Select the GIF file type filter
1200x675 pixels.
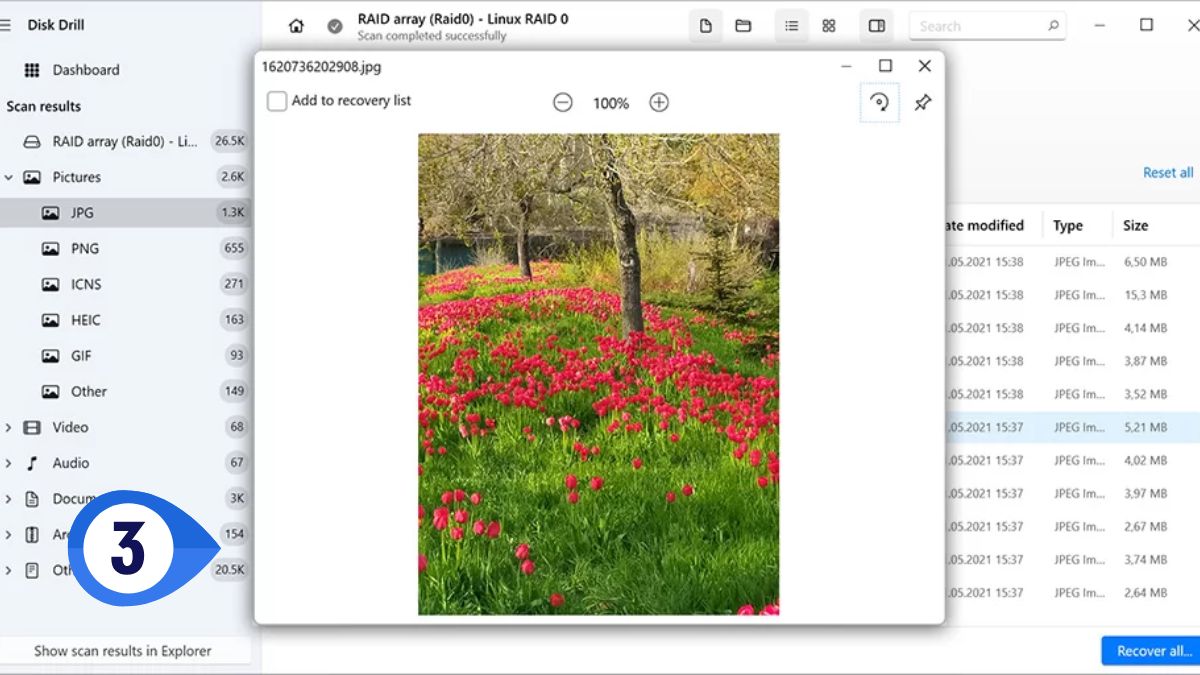[x=125, y=355]
